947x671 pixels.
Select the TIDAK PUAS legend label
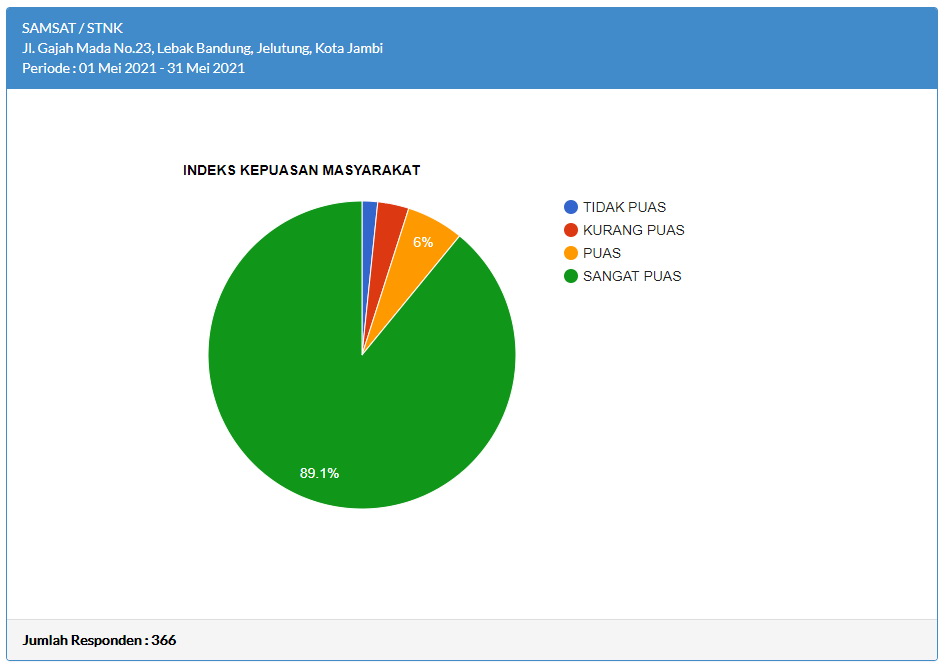pyautogui.click(x=624, y=207)
